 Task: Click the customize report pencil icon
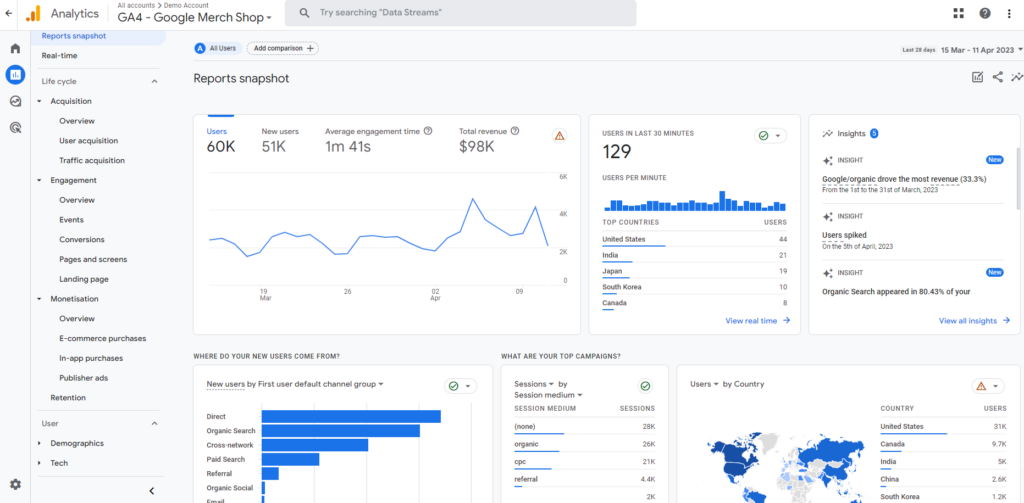978,77
